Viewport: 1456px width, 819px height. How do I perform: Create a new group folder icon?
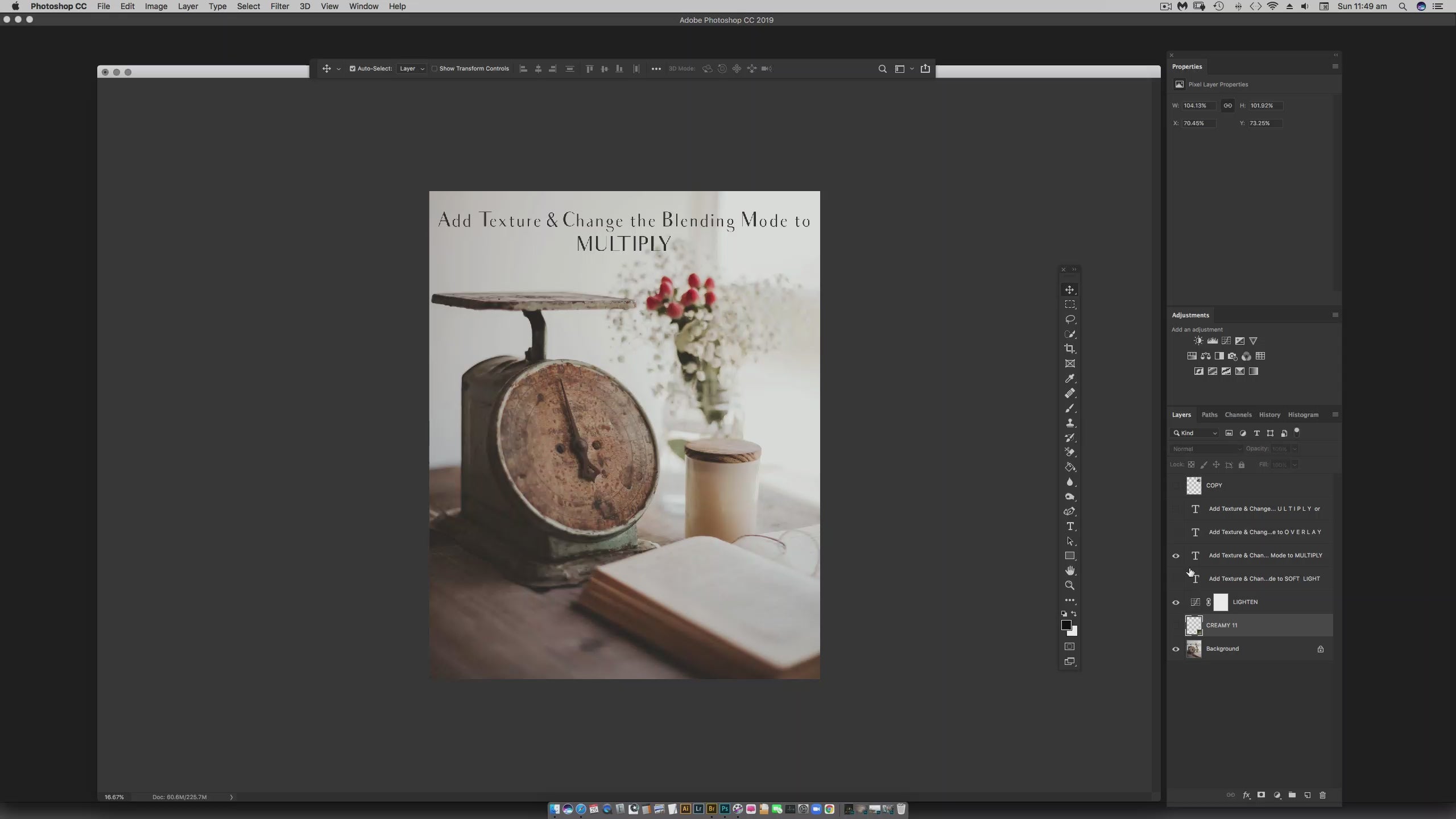[x=1292, y=795]
